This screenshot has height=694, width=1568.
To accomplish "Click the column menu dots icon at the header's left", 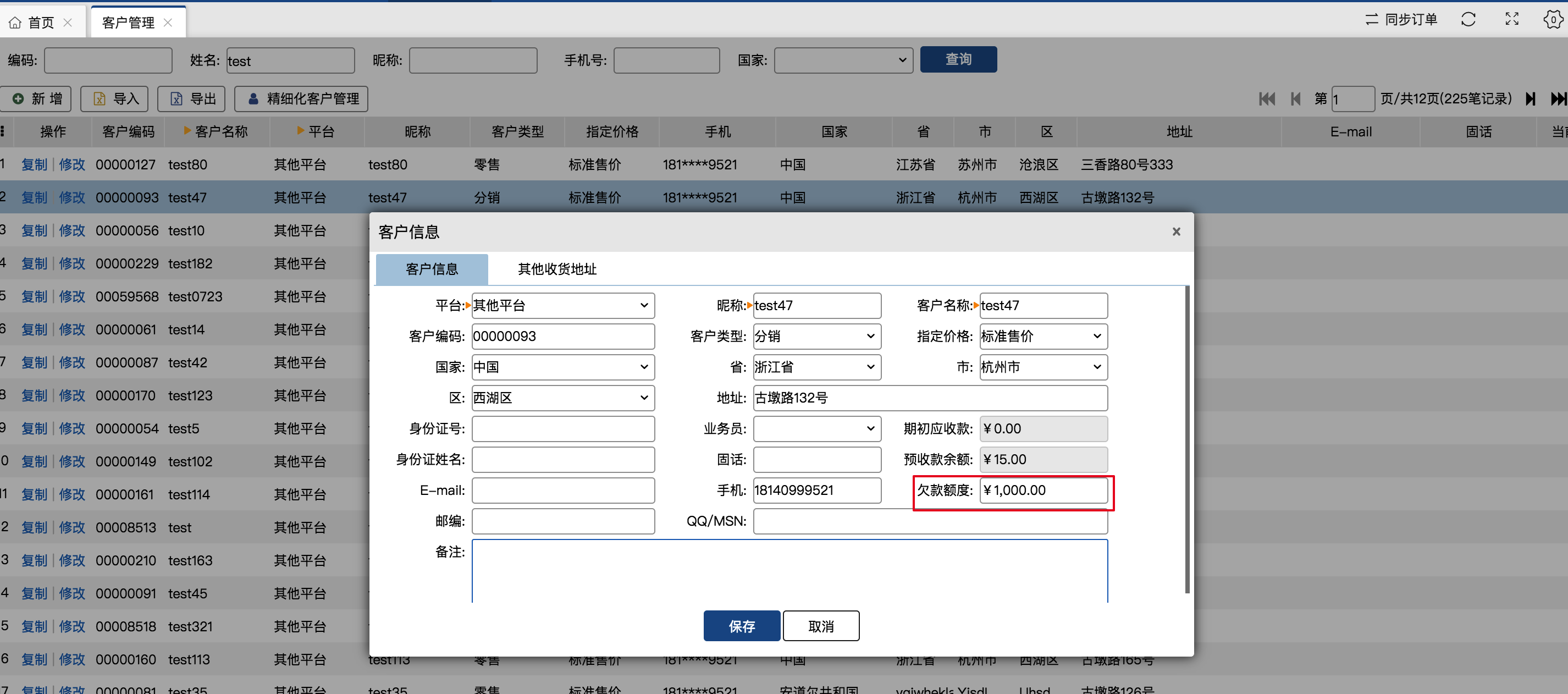I will [3, 131].
